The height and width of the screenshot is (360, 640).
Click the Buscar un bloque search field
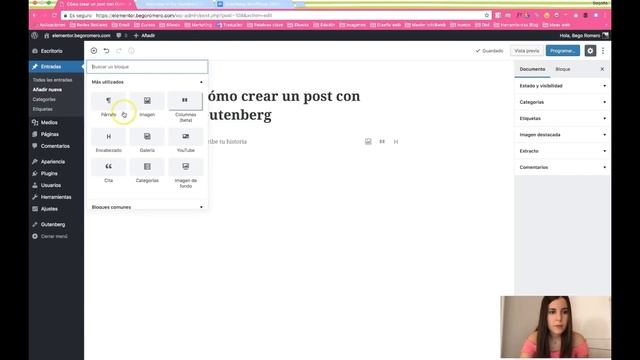pyautogui.click(x=147, y=67)
